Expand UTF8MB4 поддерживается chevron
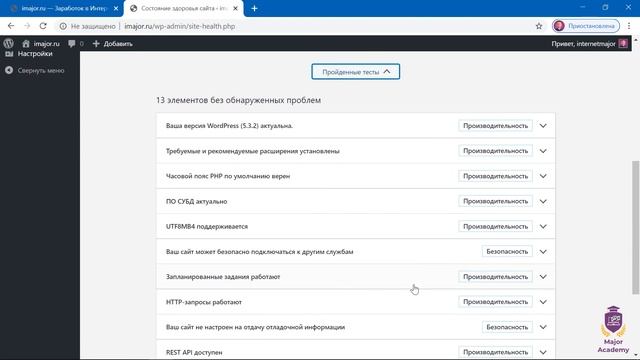 tap(543, 227)
